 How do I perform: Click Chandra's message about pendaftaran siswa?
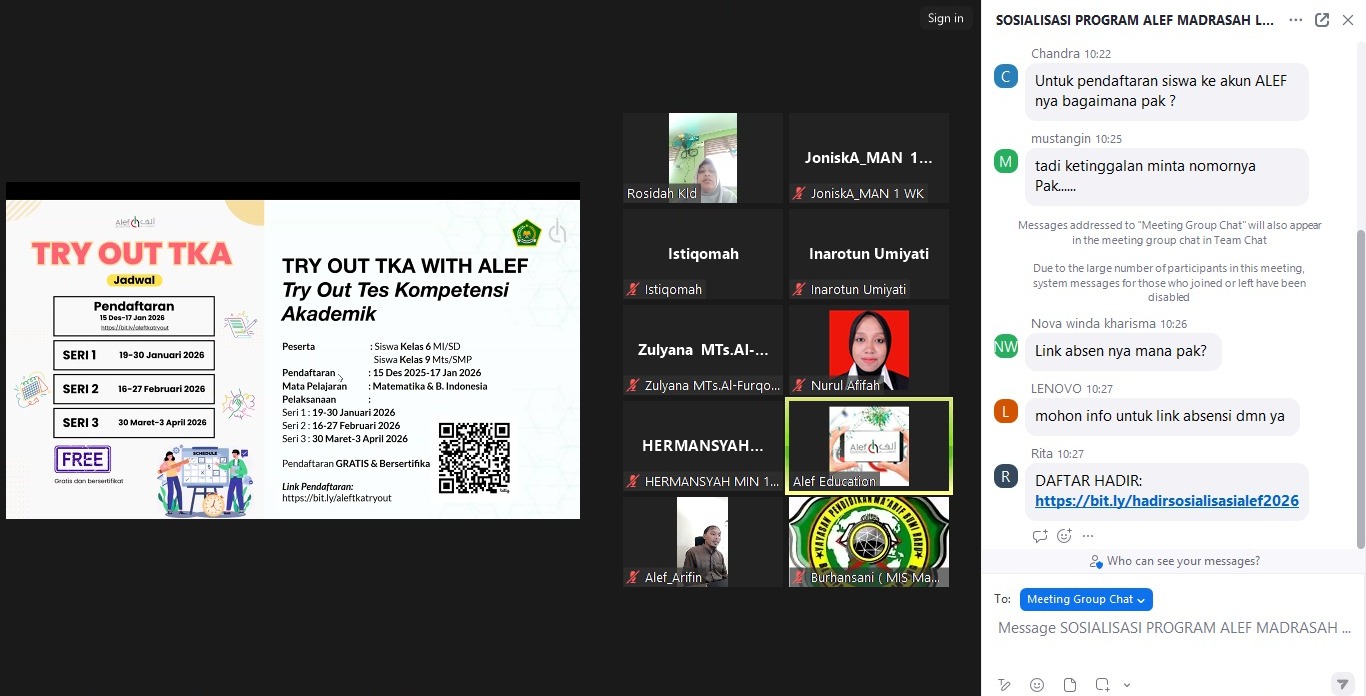[1167, 91]
